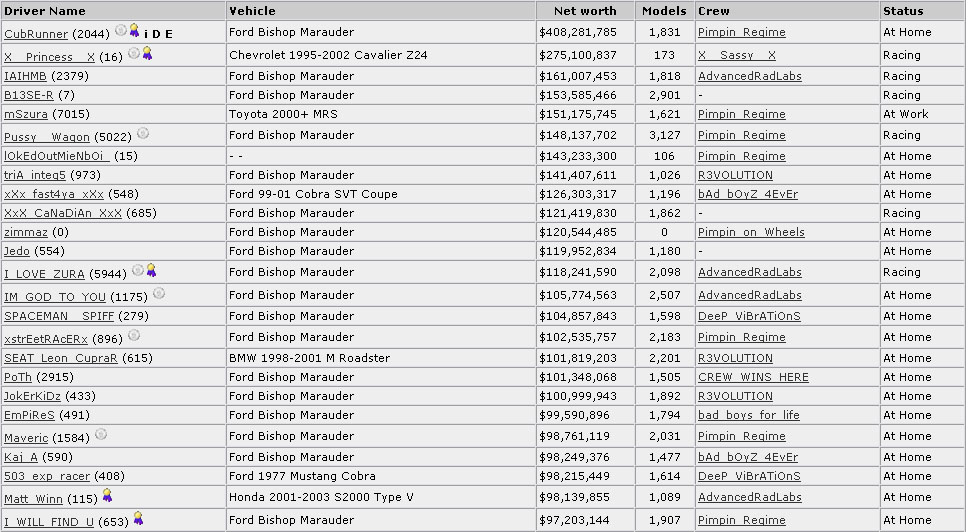Open the X__Sassy__X crew page
This screenshot has height=532, width=969.
pyautogui.click(x=737, y=55)
